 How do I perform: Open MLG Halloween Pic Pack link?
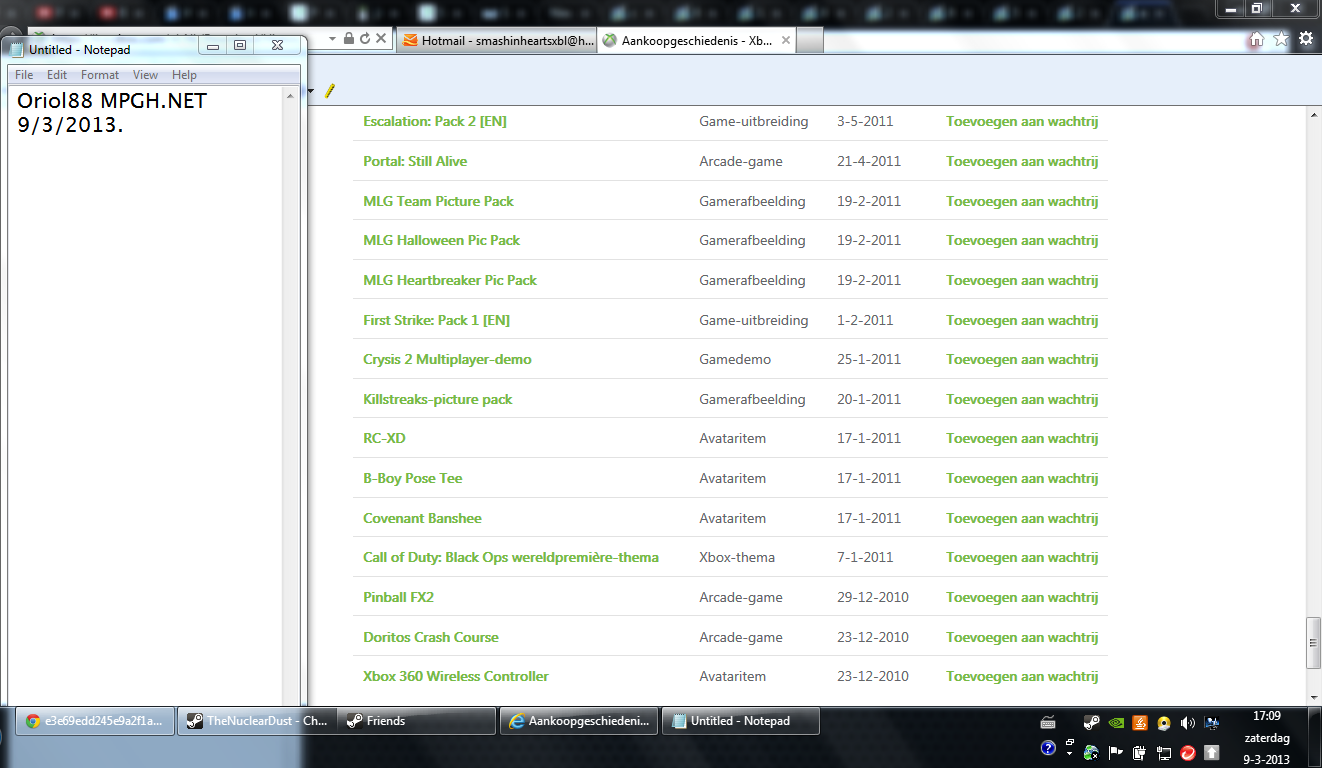442,240
